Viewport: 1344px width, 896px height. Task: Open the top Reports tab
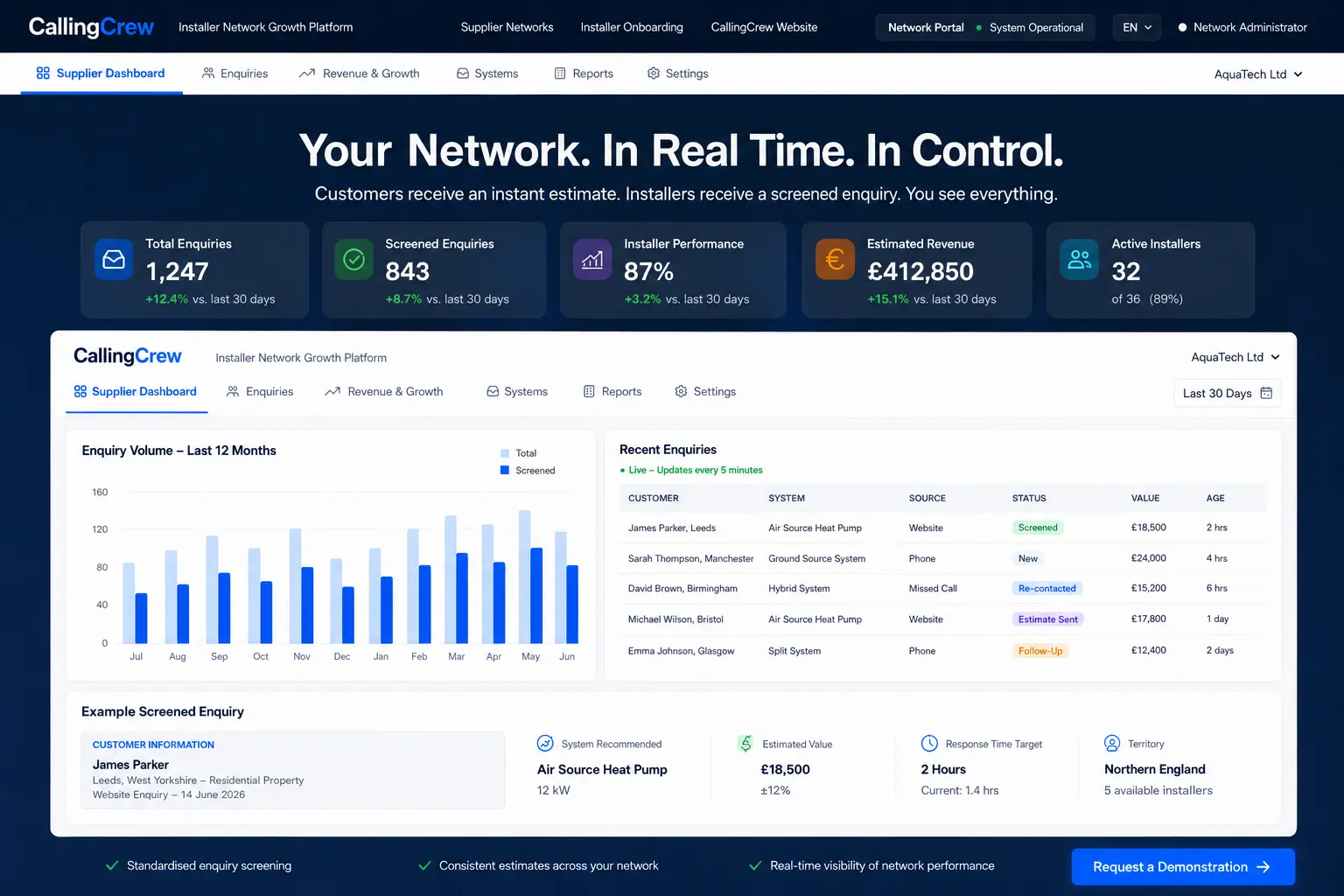pyautogui.click(x=584, y=73)
